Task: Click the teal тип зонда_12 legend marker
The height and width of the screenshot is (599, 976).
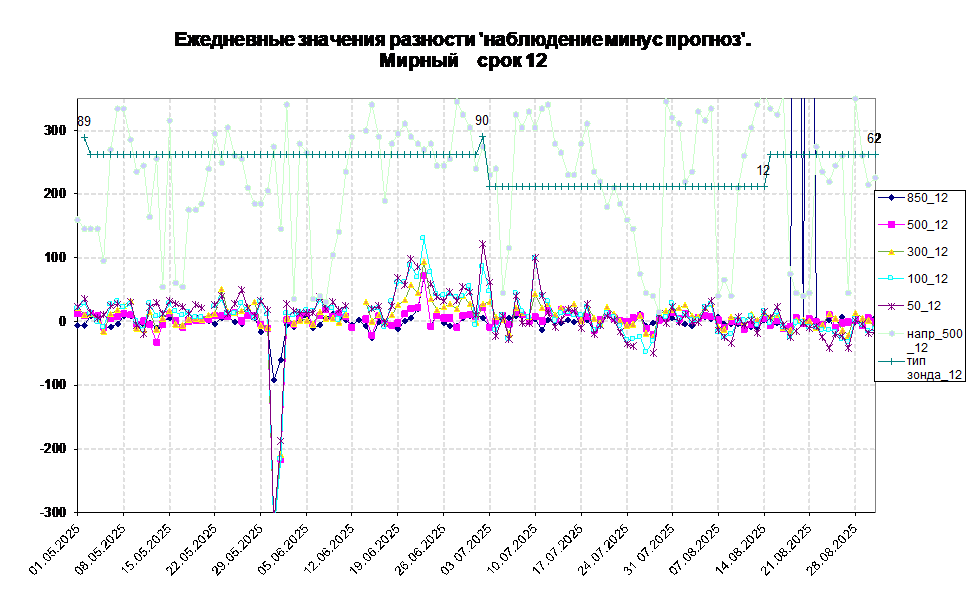Action: tap(890, 360)
